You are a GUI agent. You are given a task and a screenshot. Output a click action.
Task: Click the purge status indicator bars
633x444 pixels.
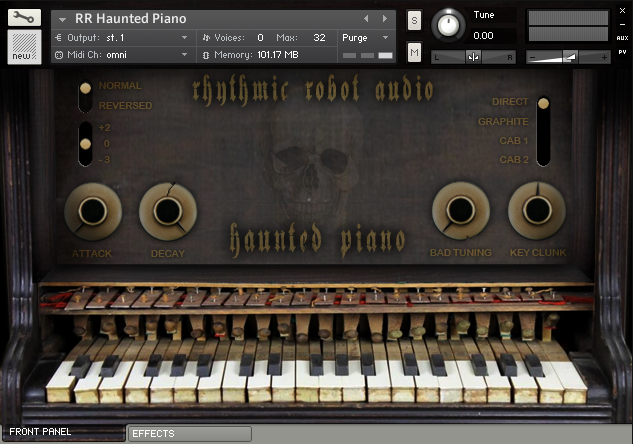tap(367, 55)
